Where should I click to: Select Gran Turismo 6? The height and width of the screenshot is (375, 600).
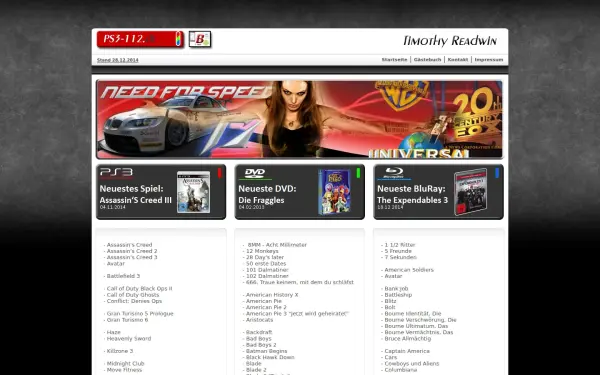126,320
